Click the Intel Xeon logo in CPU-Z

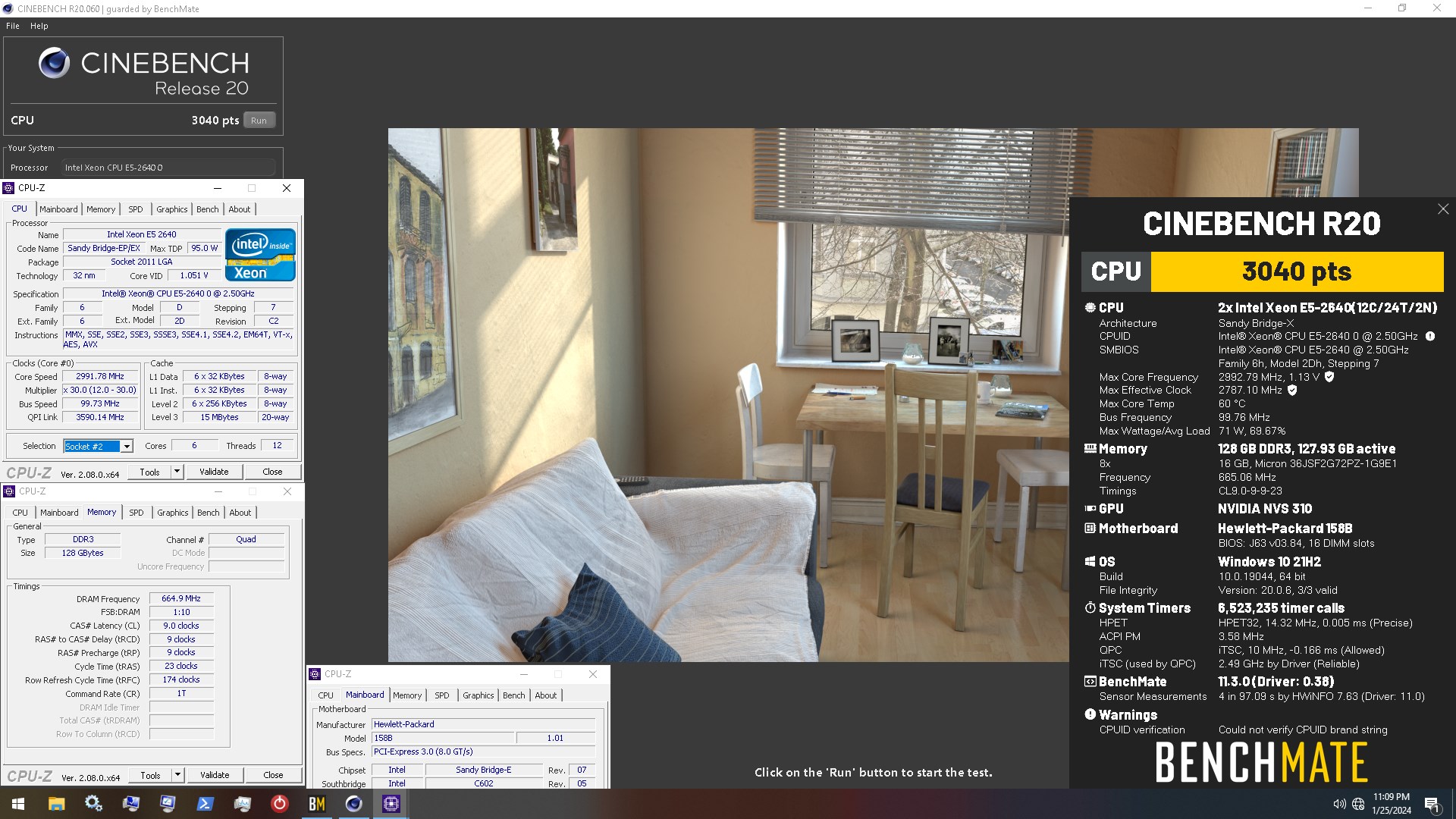(260, 255)
